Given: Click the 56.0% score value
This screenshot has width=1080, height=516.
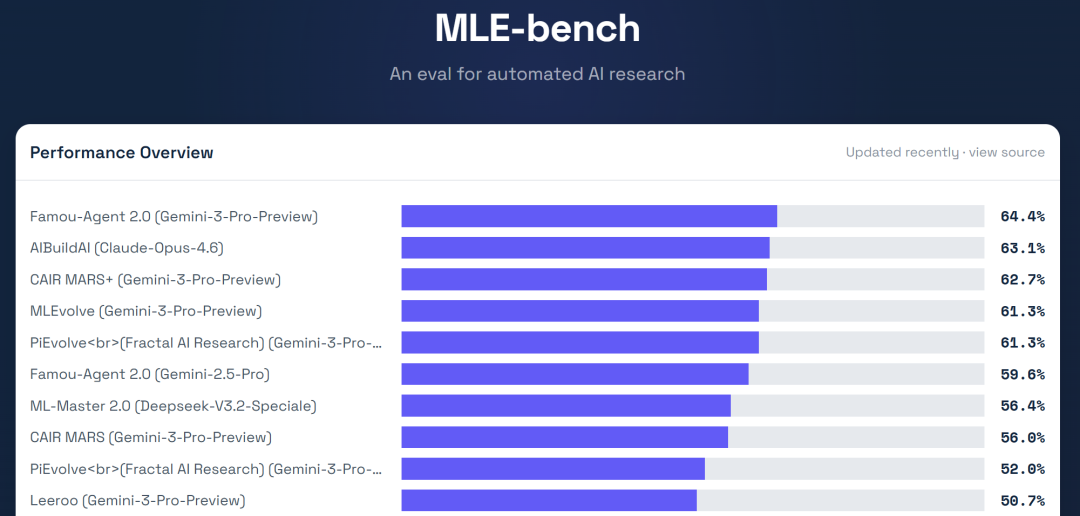Looking at the screenshot, I should click(1022, 438).
